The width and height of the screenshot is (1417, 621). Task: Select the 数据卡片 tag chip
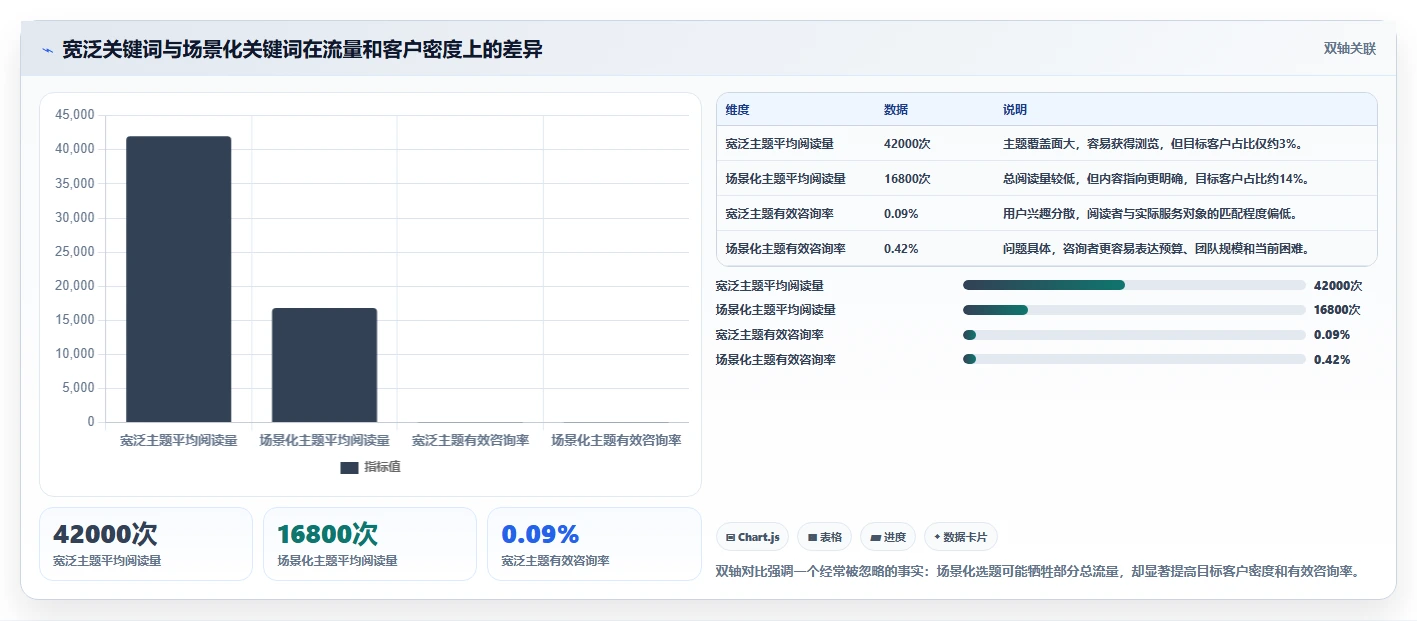961,537
